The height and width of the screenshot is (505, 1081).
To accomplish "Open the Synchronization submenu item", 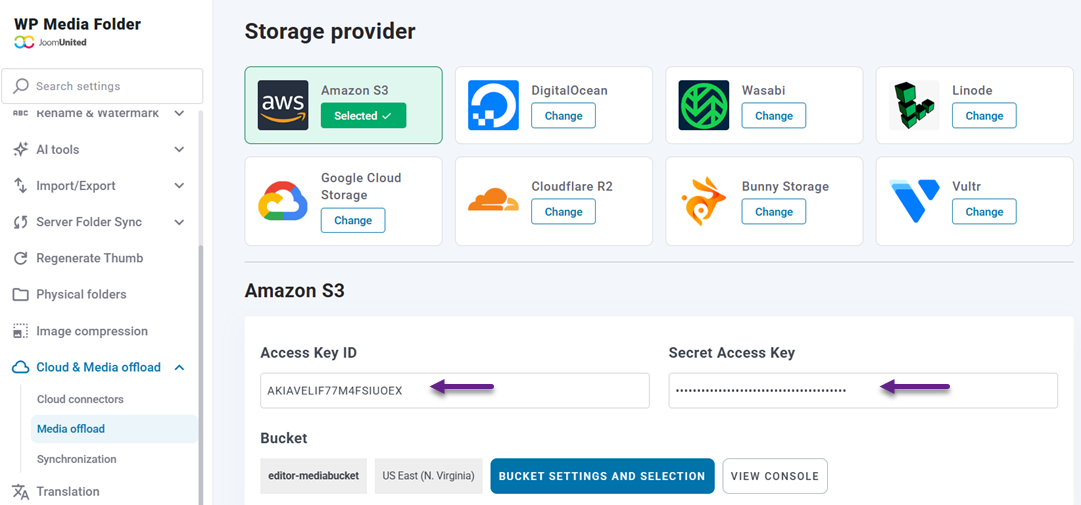I will [x=77, y=459].
